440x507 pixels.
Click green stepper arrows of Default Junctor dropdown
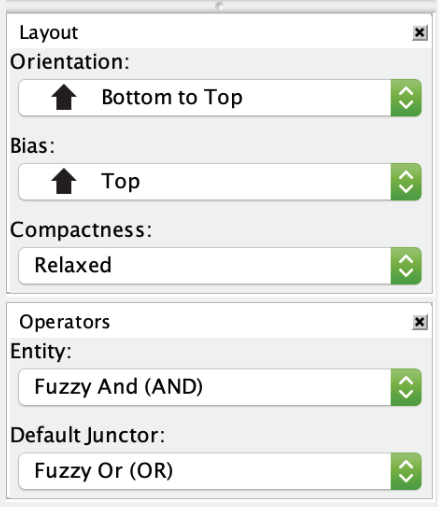pos(406,471)
